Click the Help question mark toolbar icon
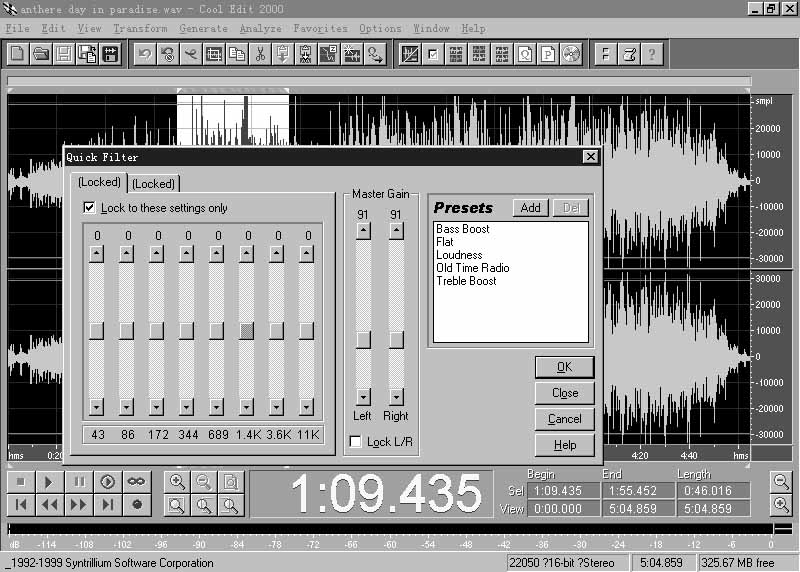The width and height of the screenshot is (800, 572). 652,54
